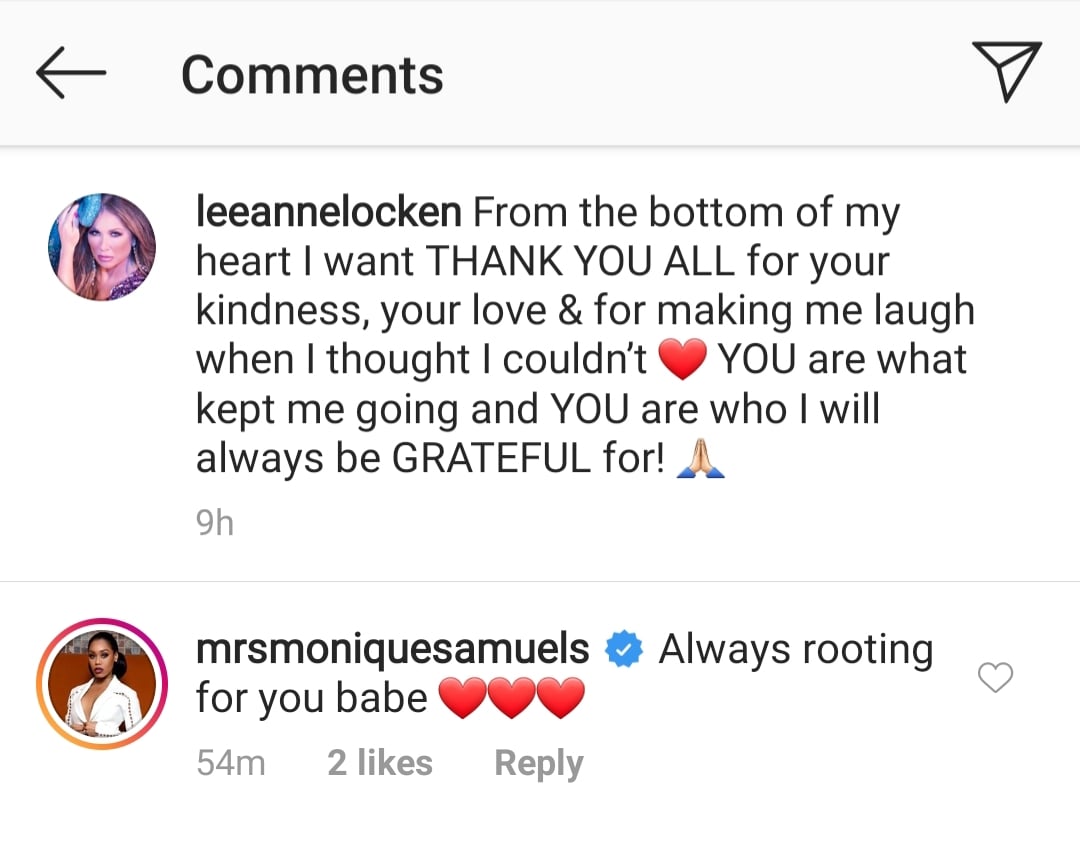Image resolution: width=1080 pixels, height=843 pixels.
Task: Tap the red heart emoji in leeannelocken's comment
Action: [x=684, y=359]
